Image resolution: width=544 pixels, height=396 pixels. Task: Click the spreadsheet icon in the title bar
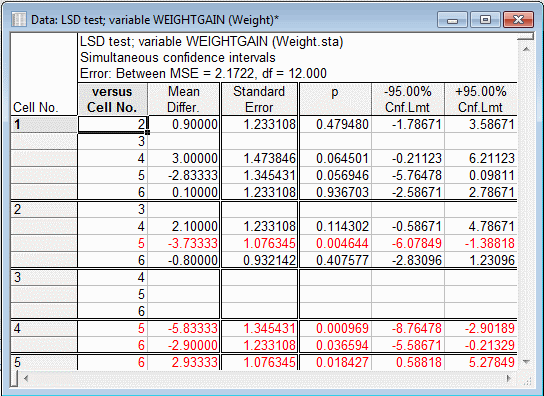click(x=18, y=20)
